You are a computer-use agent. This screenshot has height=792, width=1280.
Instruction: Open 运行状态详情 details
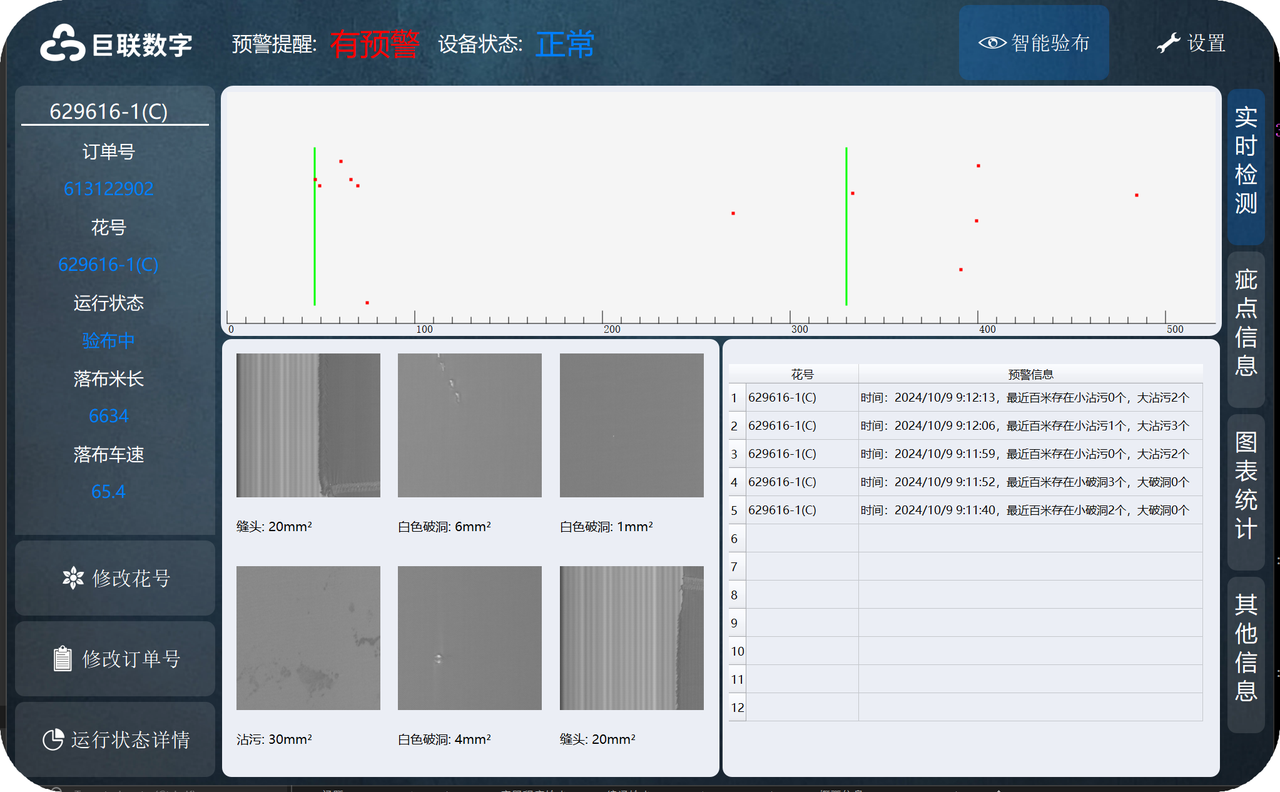115,740
